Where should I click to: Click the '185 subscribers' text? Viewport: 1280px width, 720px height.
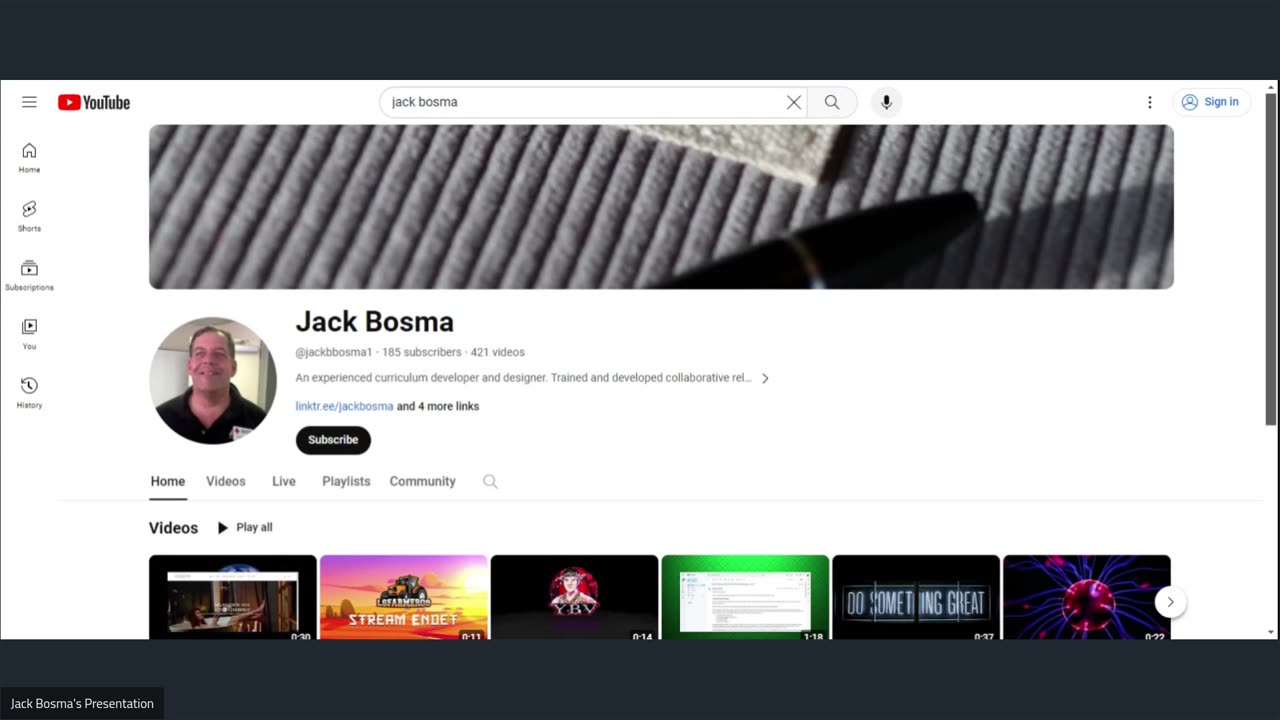(422, 352)
